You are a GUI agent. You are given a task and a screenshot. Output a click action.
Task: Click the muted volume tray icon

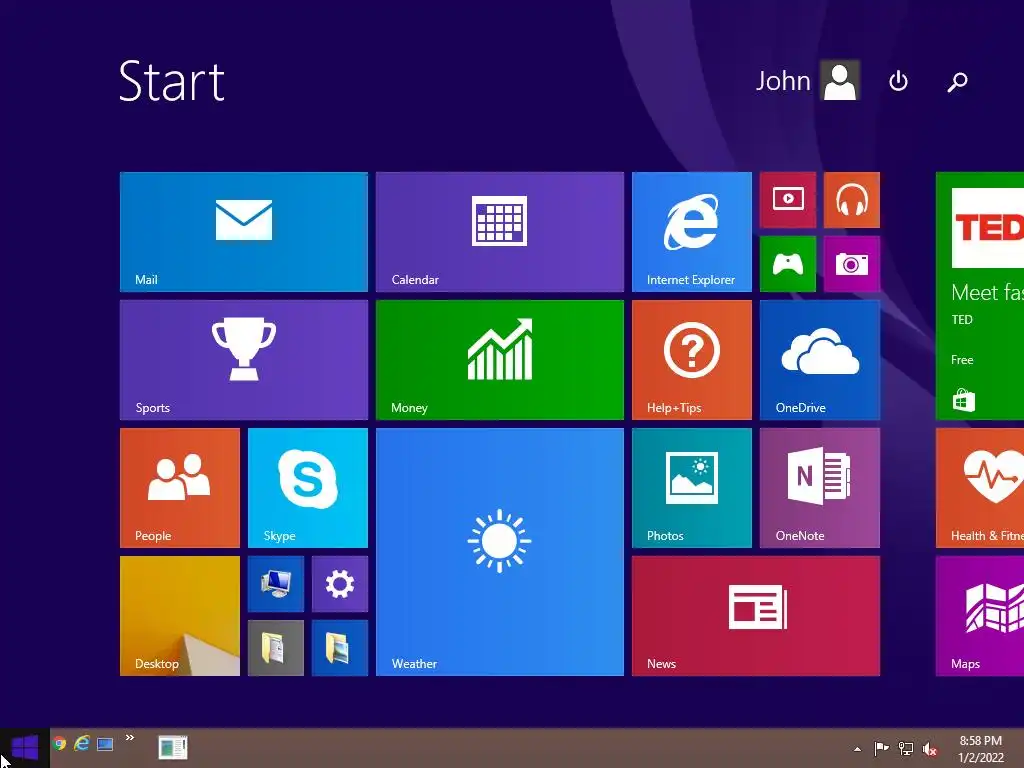[930, 749]
